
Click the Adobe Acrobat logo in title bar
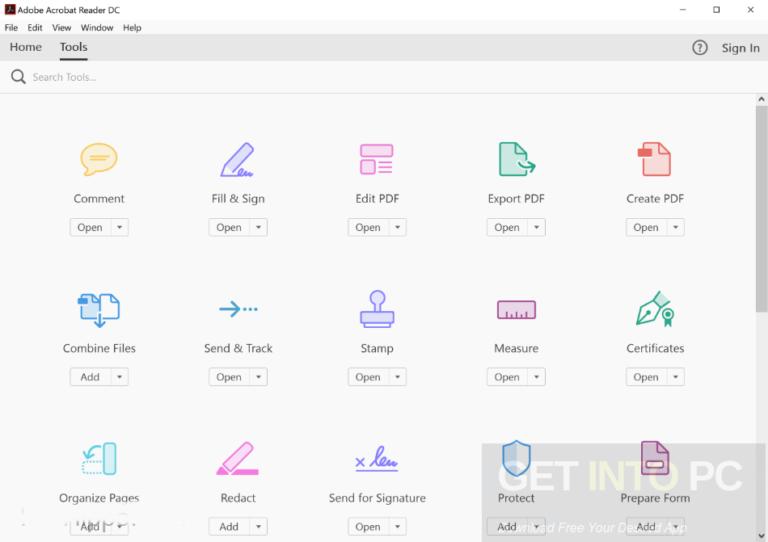pos(10,9)
